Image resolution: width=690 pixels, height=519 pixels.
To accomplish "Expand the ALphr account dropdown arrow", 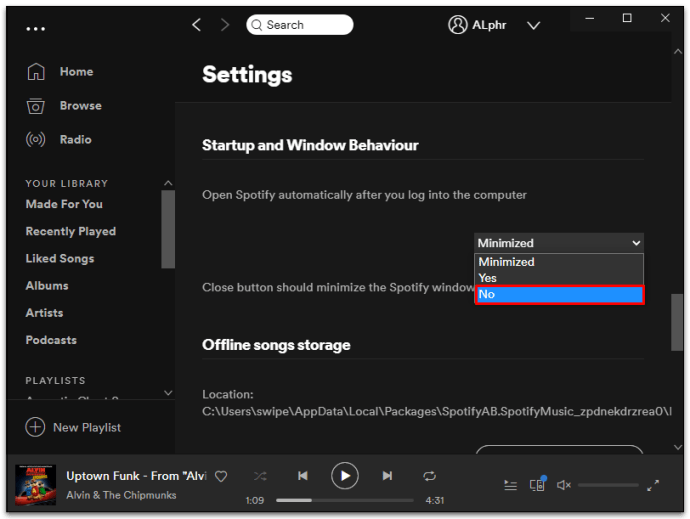I will point(533,26).
